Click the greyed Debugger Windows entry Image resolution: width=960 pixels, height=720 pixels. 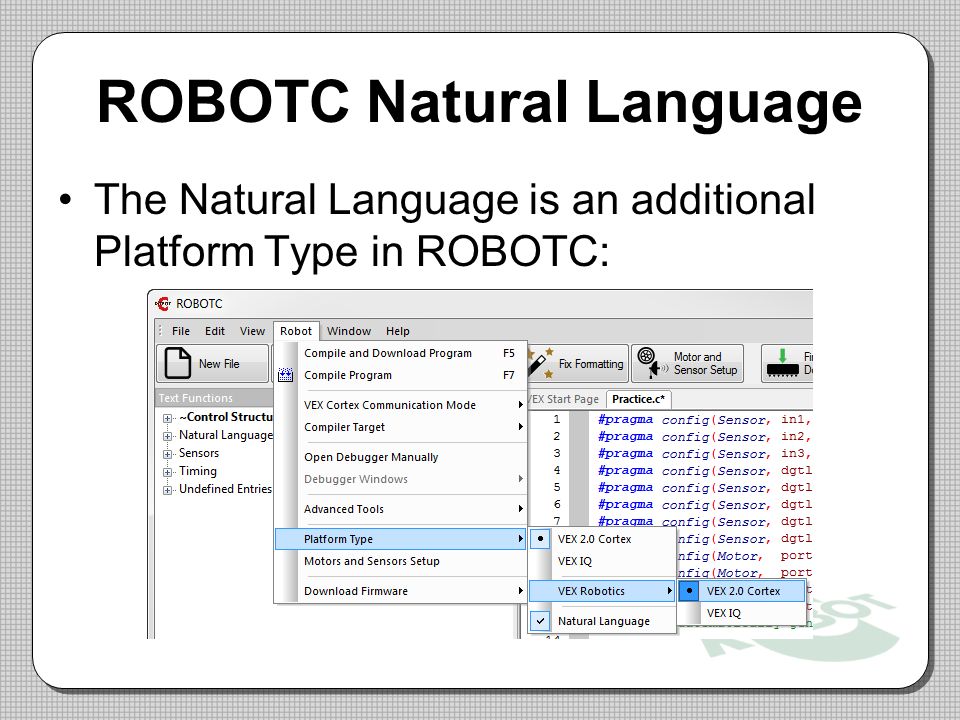[400, 479]
